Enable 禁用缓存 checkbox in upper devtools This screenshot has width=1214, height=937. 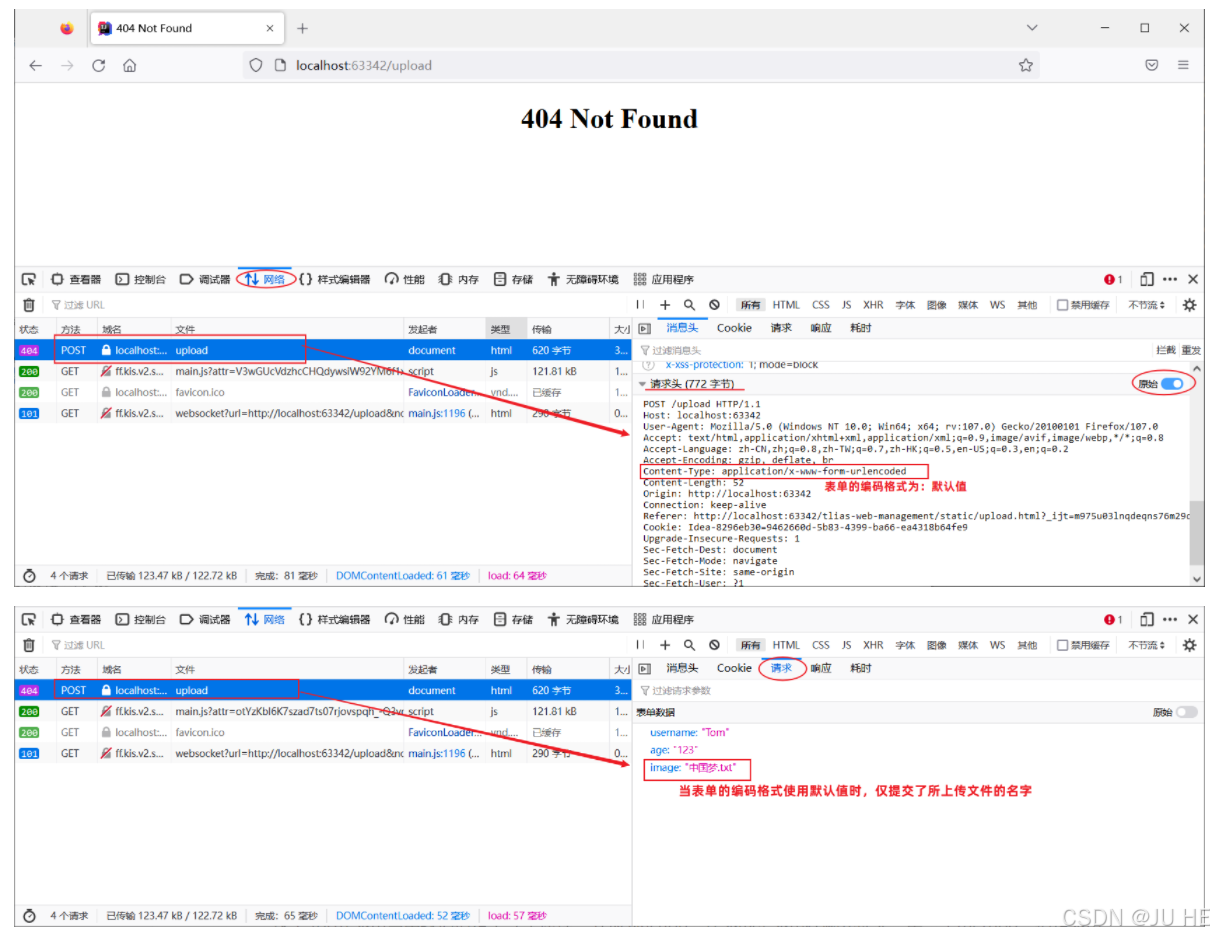(x=1062, y=305)
